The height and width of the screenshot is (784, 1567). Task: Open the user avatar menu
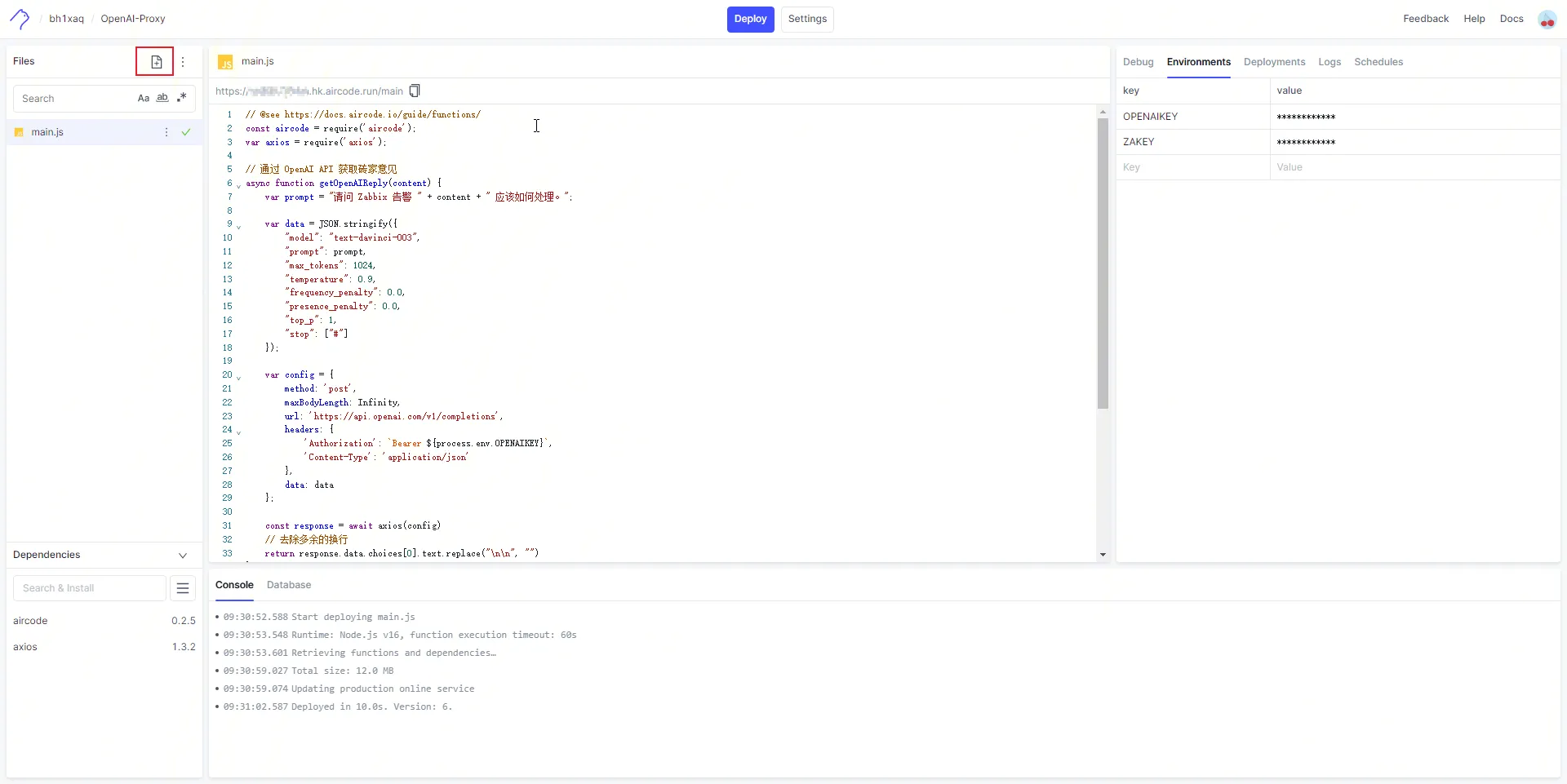(x=1547, y=19)
